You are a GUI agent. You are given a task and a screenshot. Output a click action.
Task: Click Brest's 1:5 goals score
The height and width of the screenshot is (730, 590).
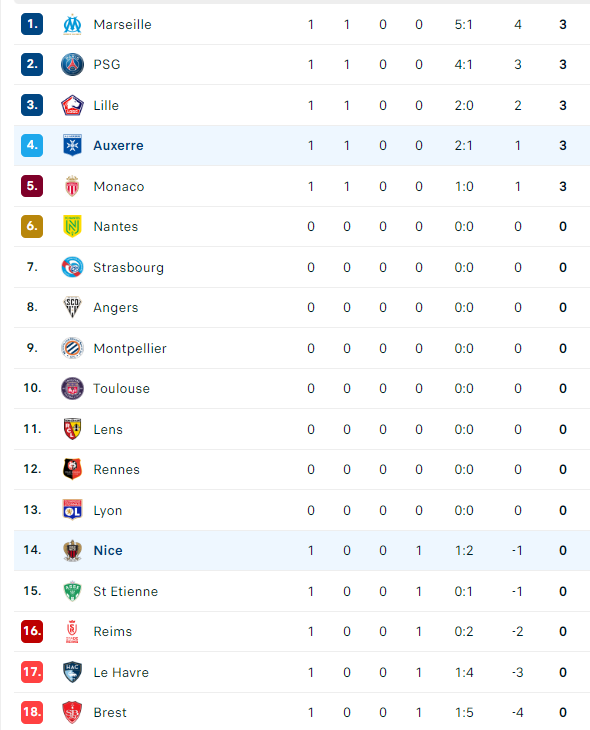pyautogui.click(x=464, y=712)
